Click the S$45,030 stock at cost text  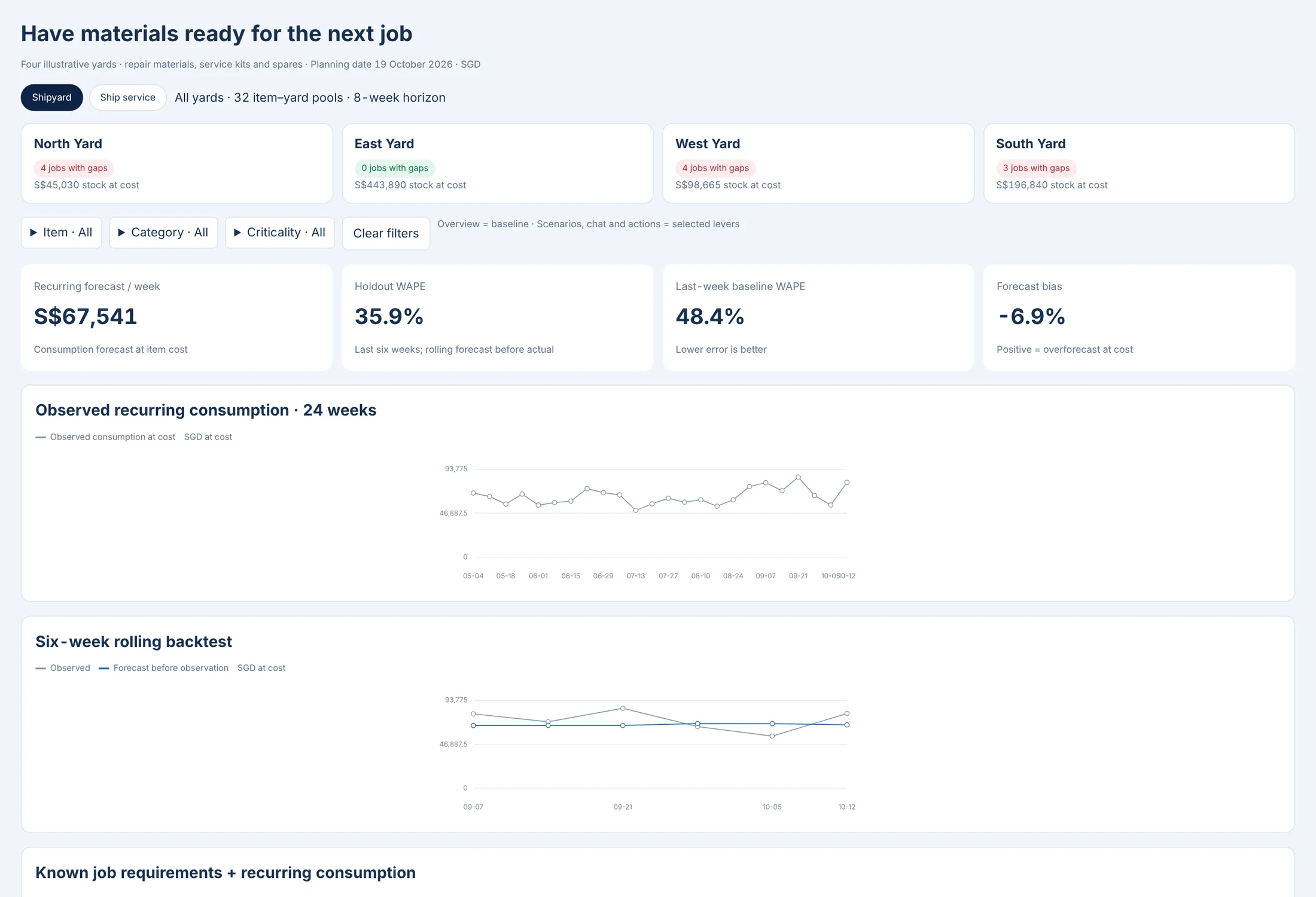tap(86, 185)
